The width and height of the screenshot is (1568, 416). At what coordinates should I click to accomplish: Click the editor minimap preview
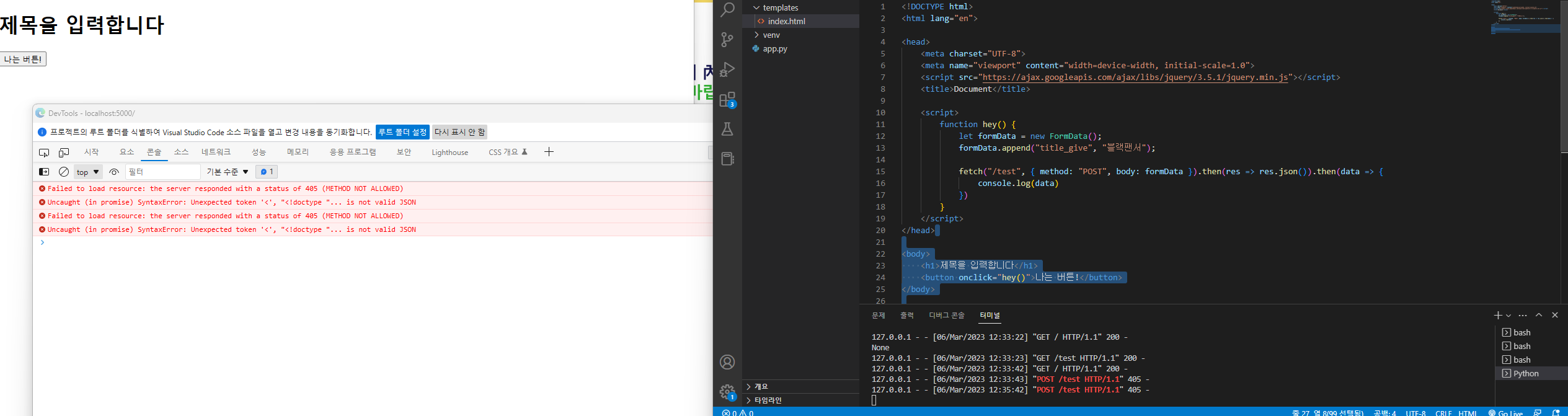[1525, 17]
